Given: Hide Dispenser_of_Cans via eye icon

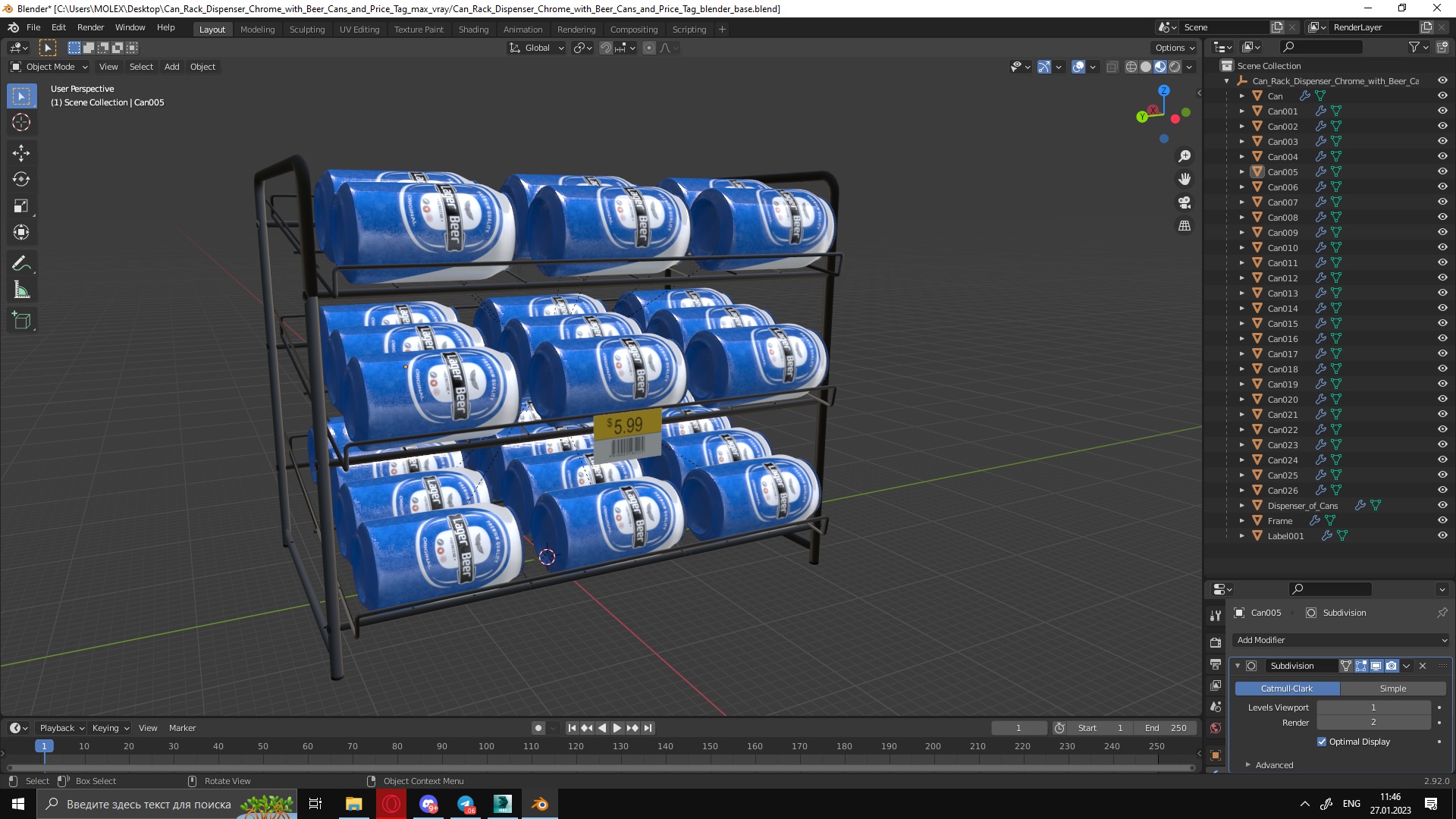Looking at the screenshot, I should 1442,505.
